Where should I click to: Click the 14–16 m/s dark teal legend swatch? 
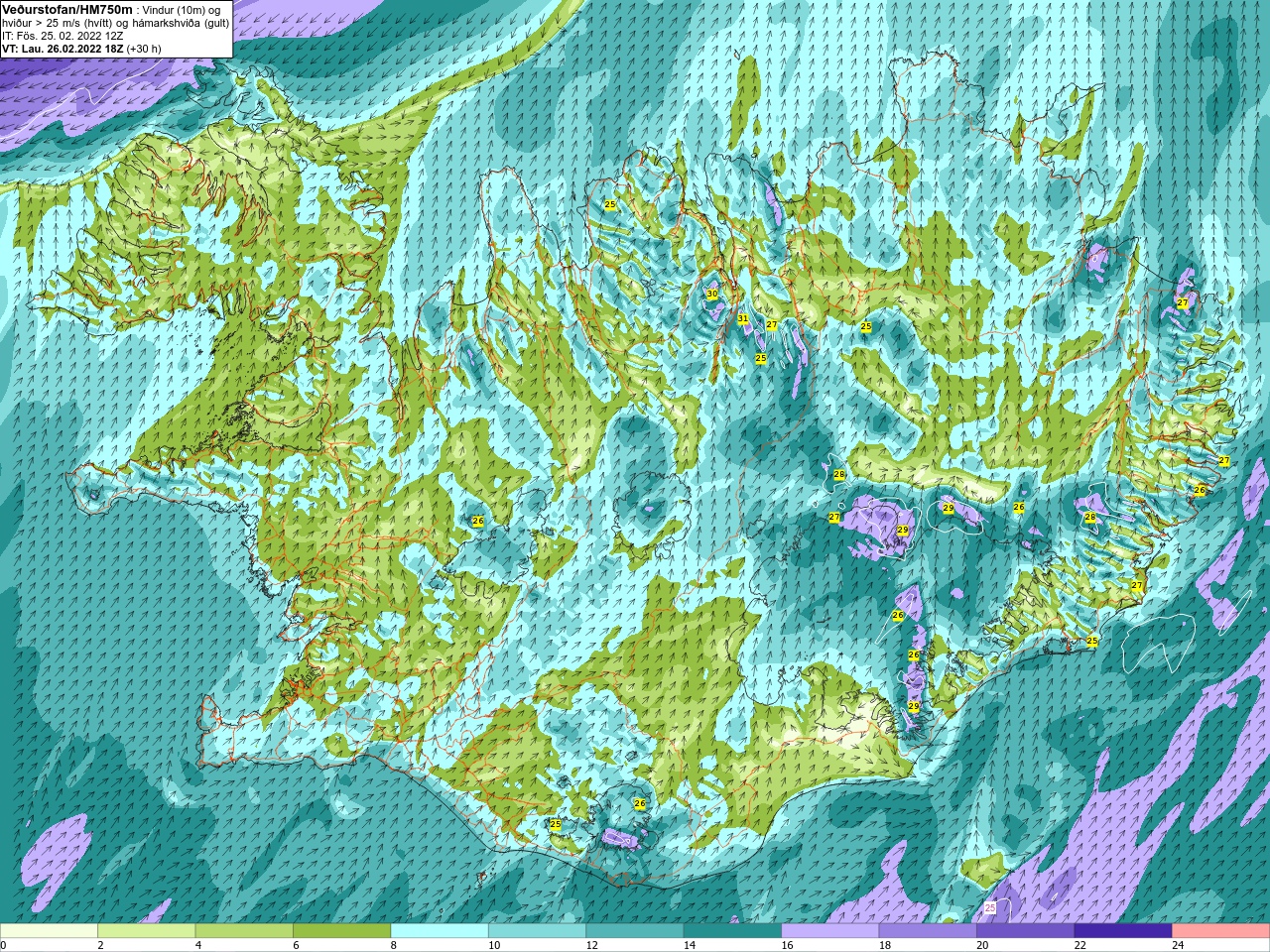[x=733, y=931]
